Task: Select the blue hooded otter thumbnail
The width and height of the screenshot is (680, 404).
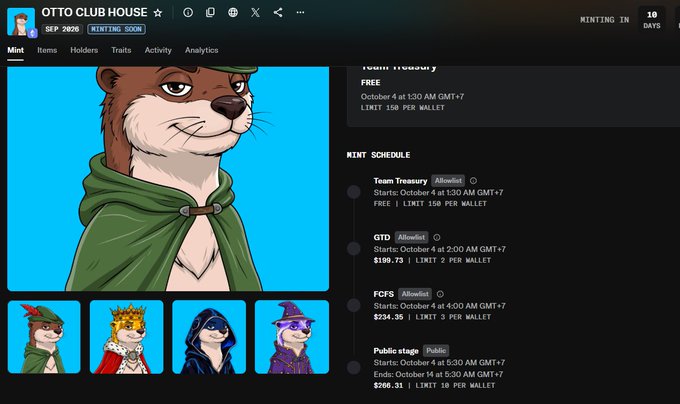Action: click(209, 337)
